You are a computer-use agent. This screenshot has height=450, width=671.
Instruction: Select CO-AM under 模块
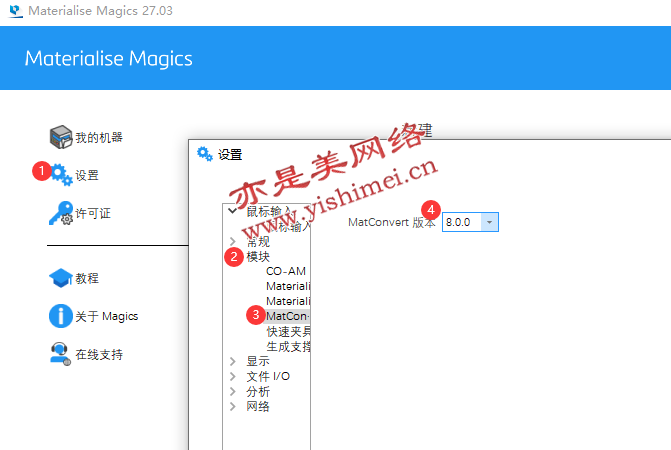pyautogui.click(x=286, y=271)
